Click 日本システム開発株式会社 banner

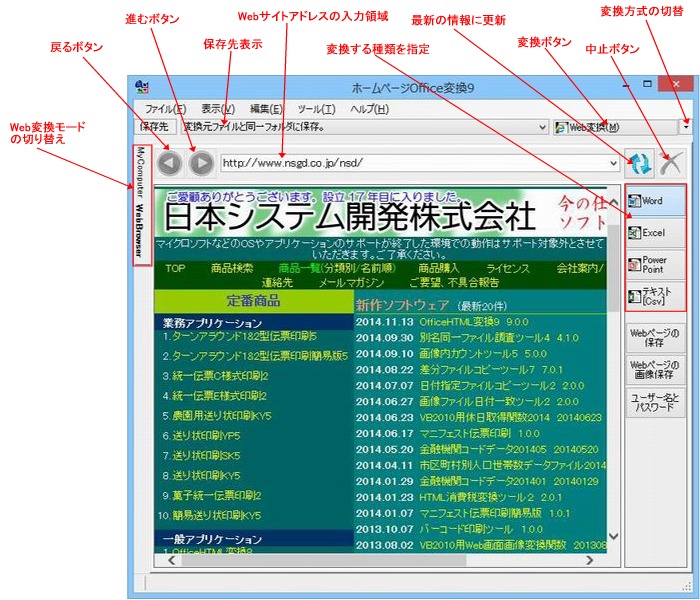[x=350, y=216]
